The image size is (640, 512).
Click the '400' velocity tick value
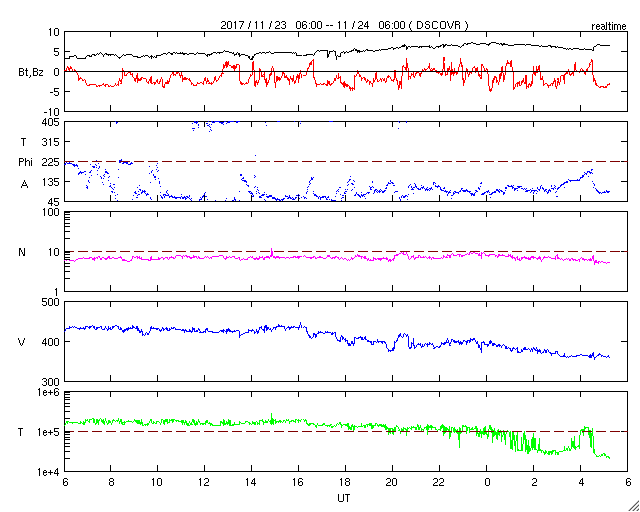pos(51,342)
